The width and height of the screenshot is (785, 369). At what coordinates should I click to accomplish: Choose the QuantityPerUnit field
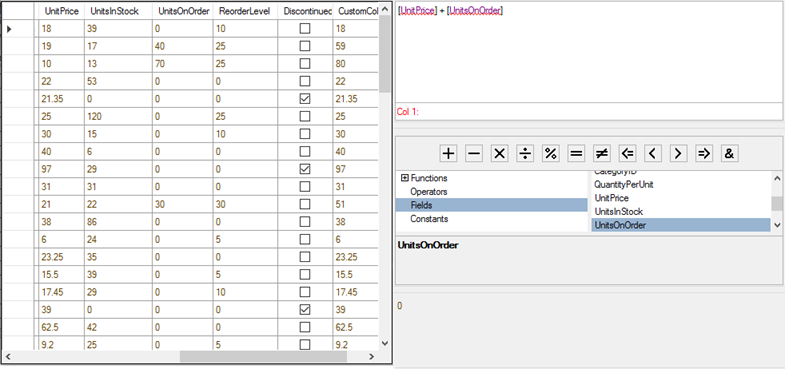tap(623, 185)
